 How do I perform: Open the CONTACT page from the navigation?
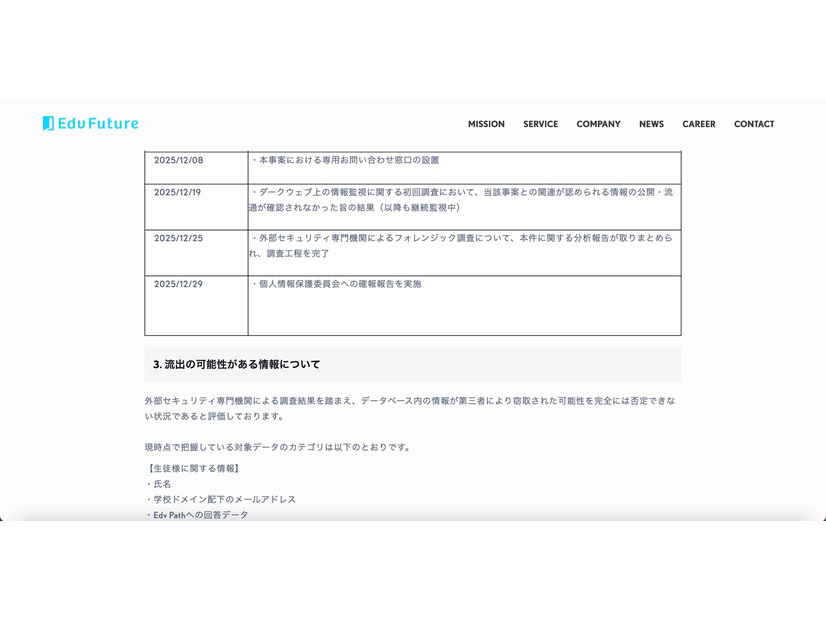(754, 124)
